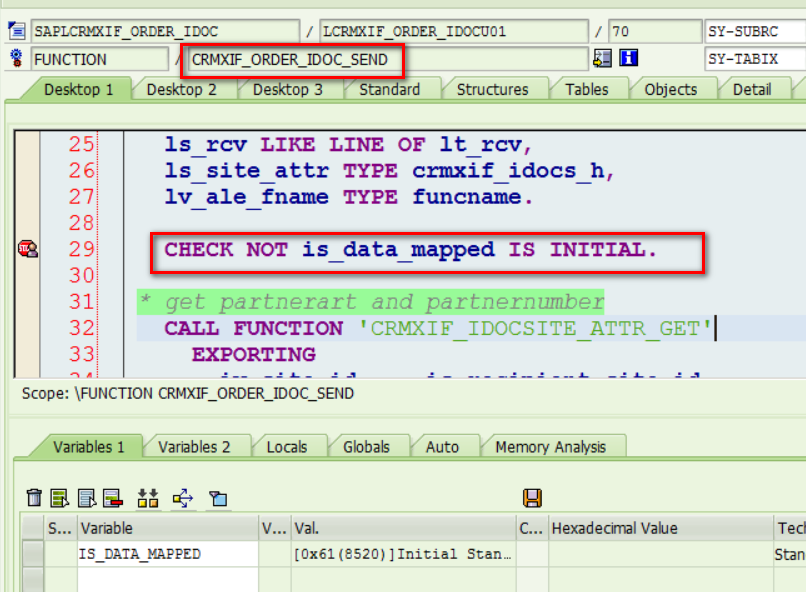Click the Variable column header
806x592 pixels.
point(168,528)
